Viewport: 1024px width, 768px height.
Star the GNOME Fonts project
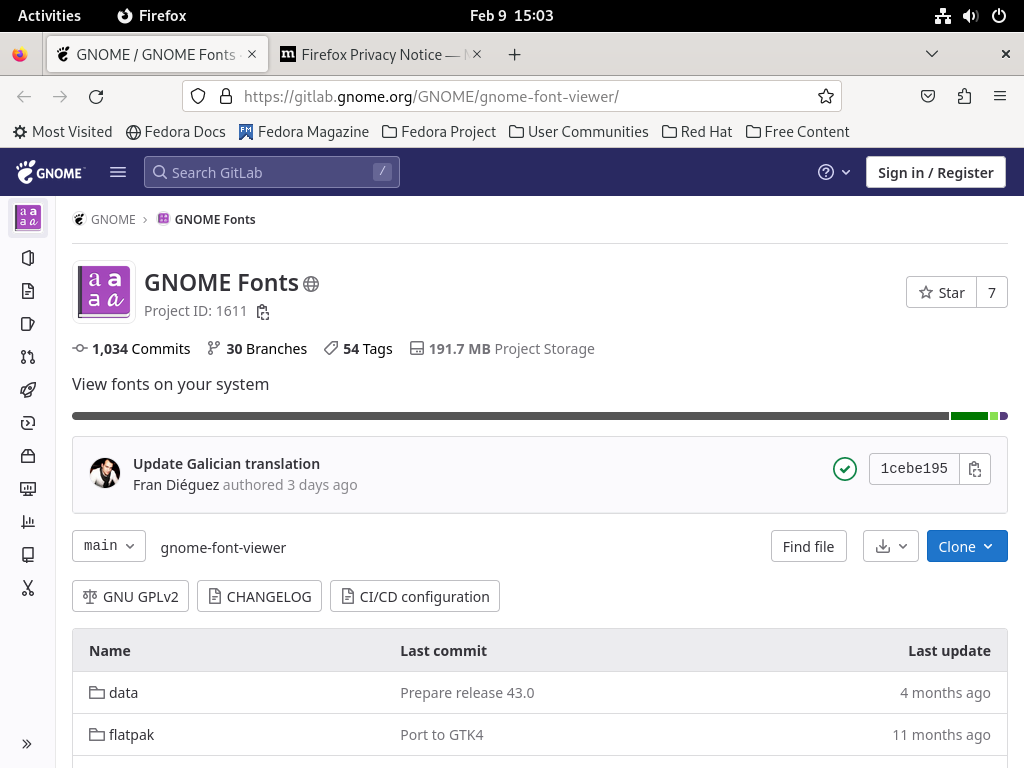[942, 293]
